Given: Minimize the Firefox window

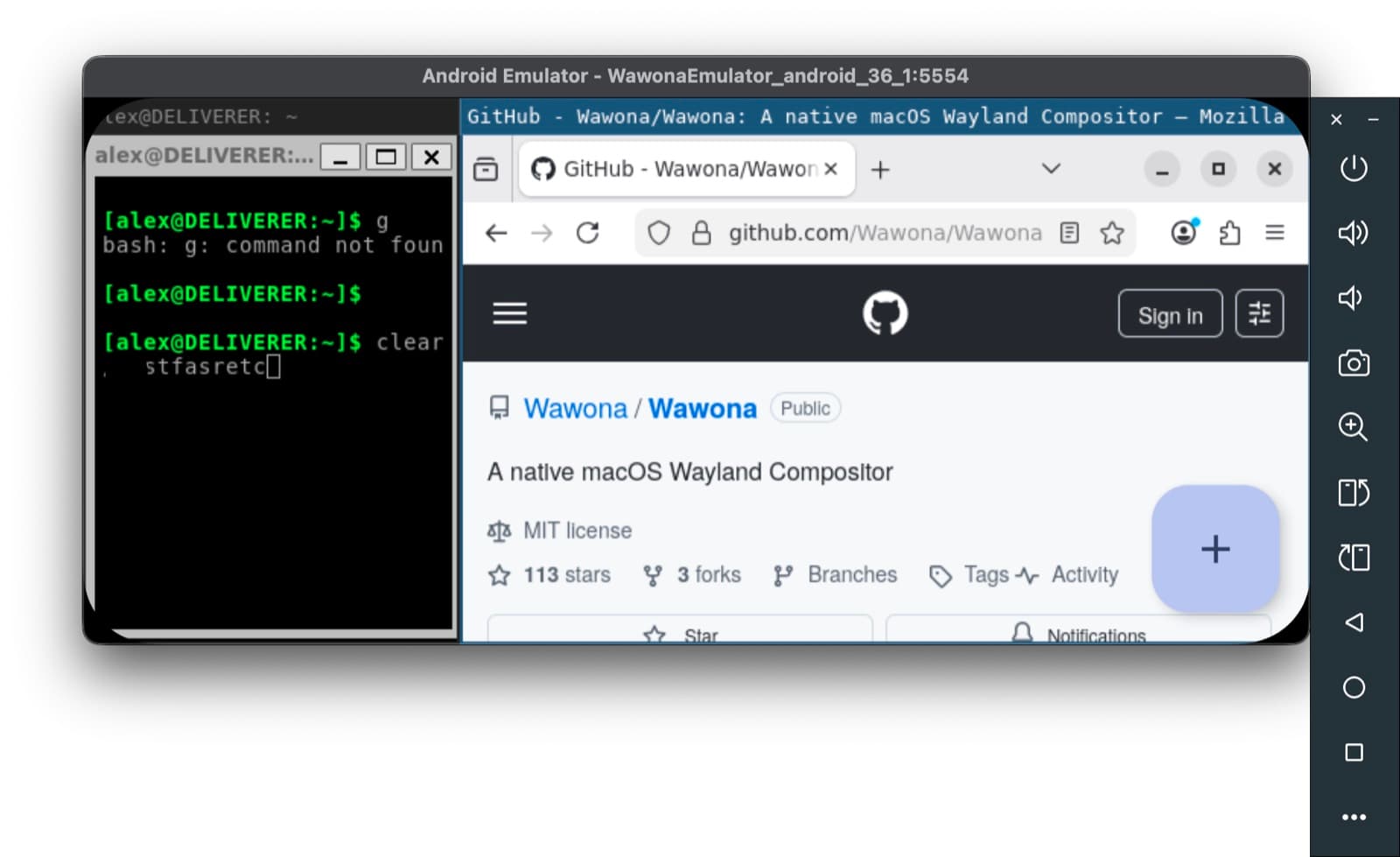Looking at the screenshot, I should pyautogui.click(x=1162, y=170).
